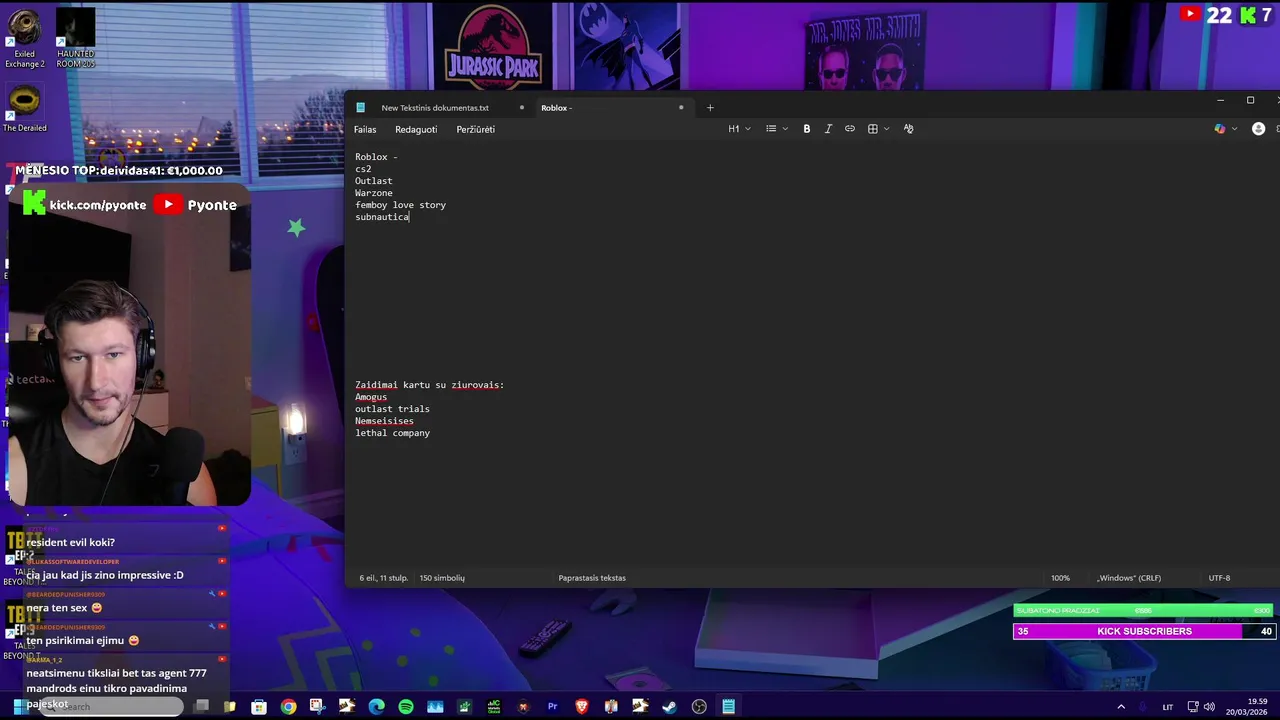Click the table insert icon
The image size is (1280, 720).
pyautogui.click(x=872, y=129)
